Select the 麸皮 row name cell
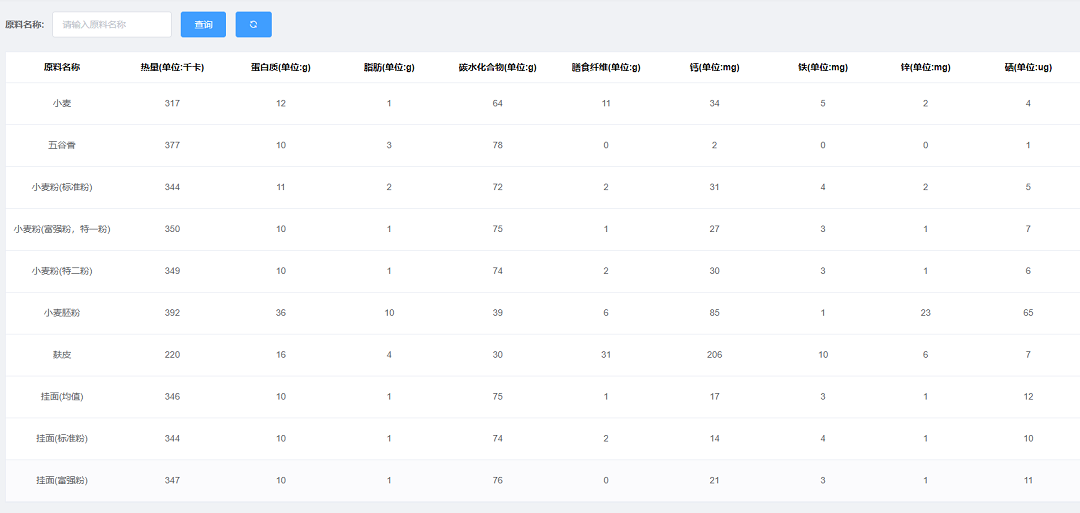Screen dimensions: 1080x513 [x=62, y=355]
